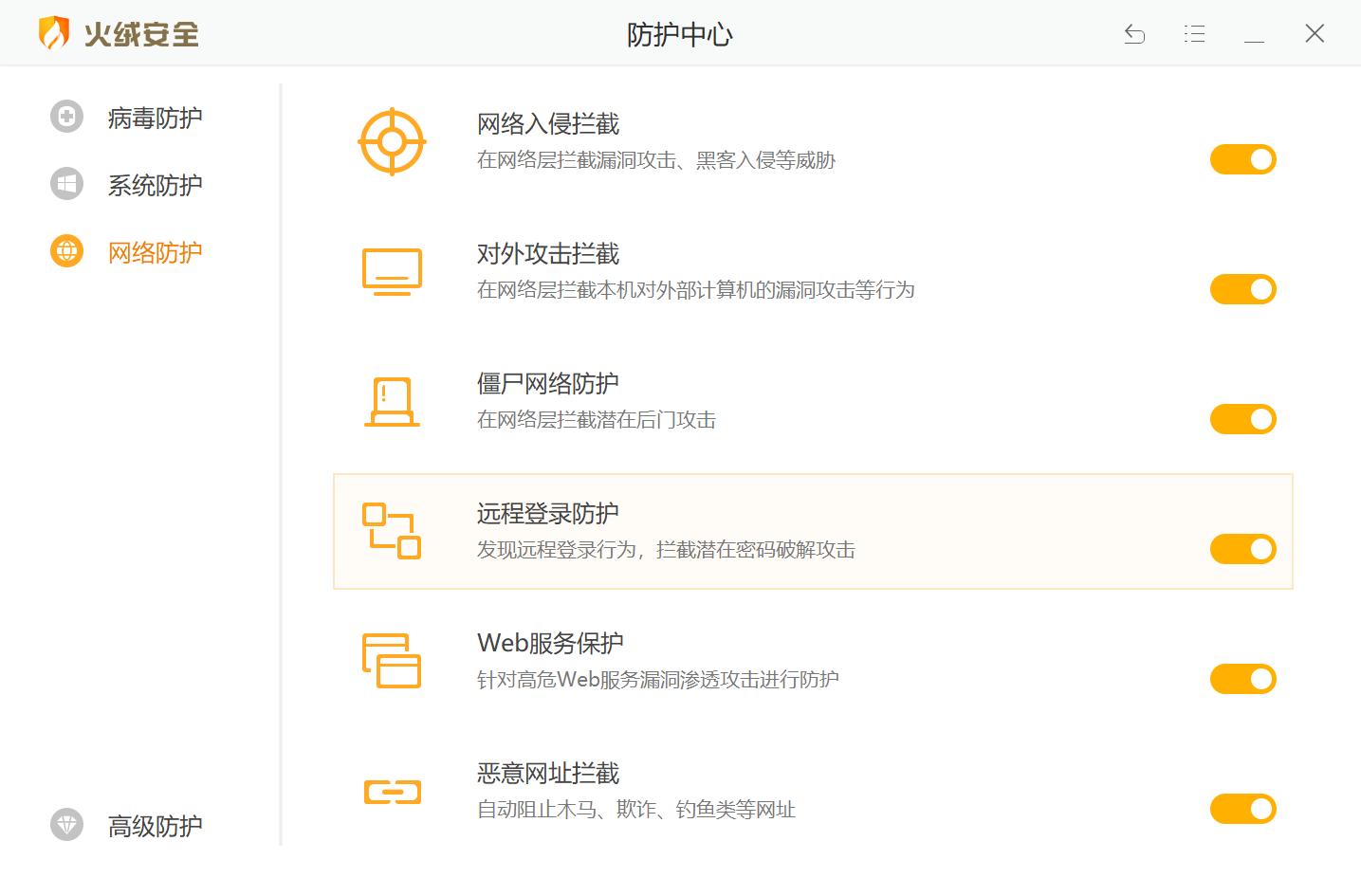Click the 病毒防护 sidebar shield icon
The height and width of the screenshot is (896, 1361).
[65, 116]
